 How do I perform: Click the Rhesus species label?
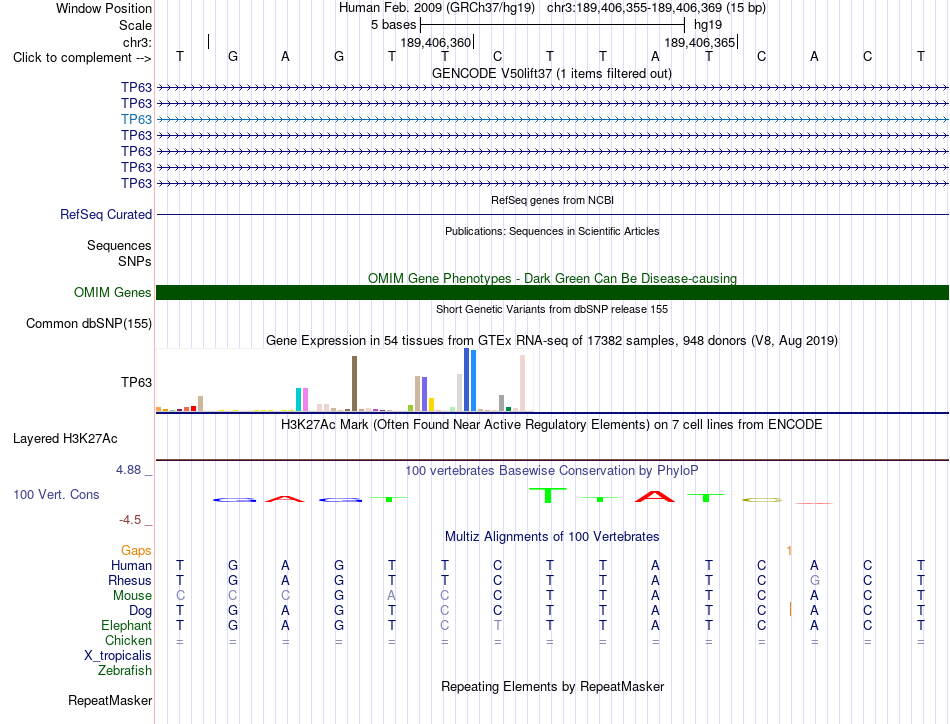(130, 580)
